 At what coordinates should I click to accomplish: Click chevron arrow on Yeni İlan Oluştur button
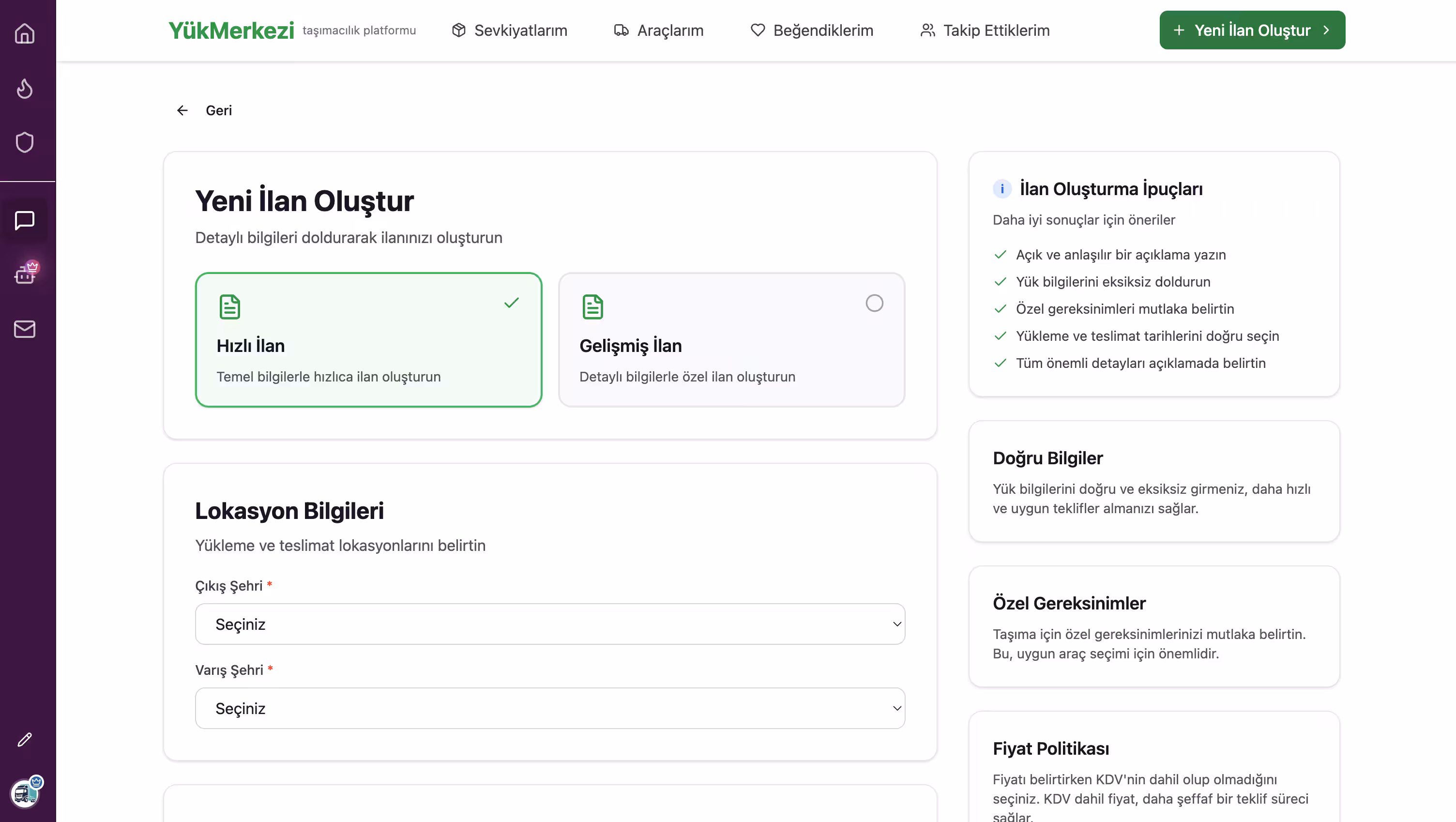coord(1326,30)
